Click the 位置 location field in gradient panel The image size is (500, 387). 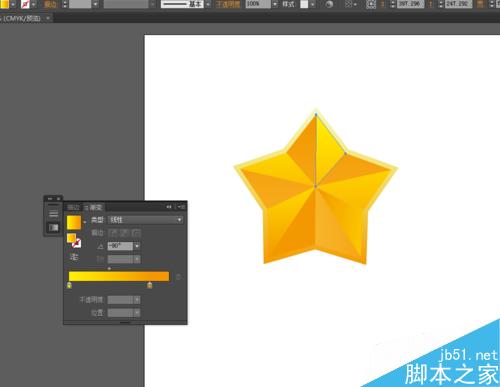pyautogui.click(x=120, y=313)
